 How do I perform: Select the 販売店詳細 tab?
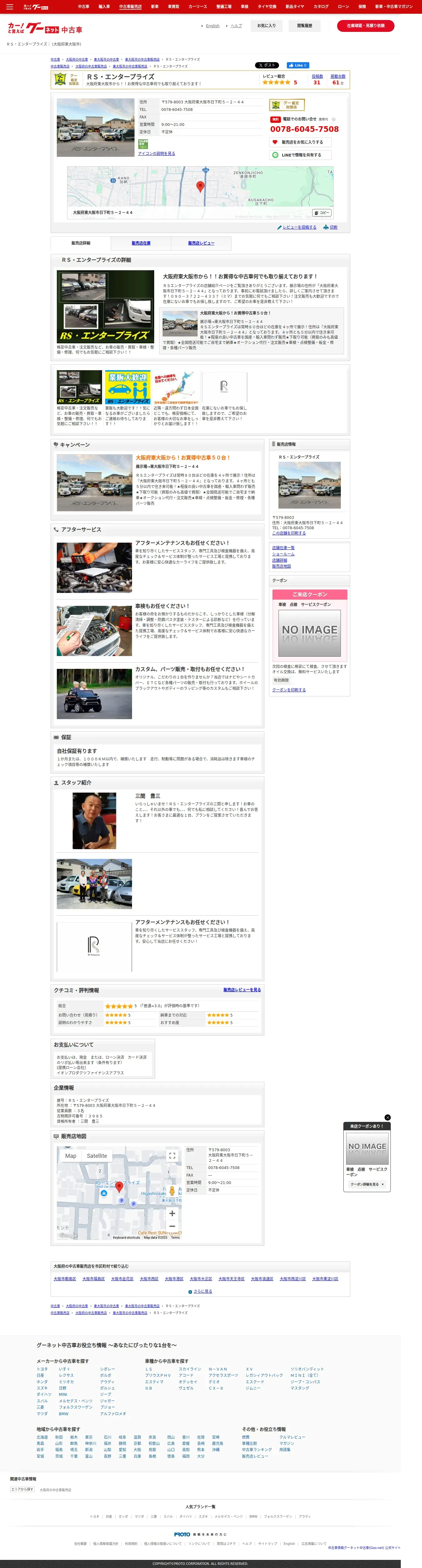(81, 243)
